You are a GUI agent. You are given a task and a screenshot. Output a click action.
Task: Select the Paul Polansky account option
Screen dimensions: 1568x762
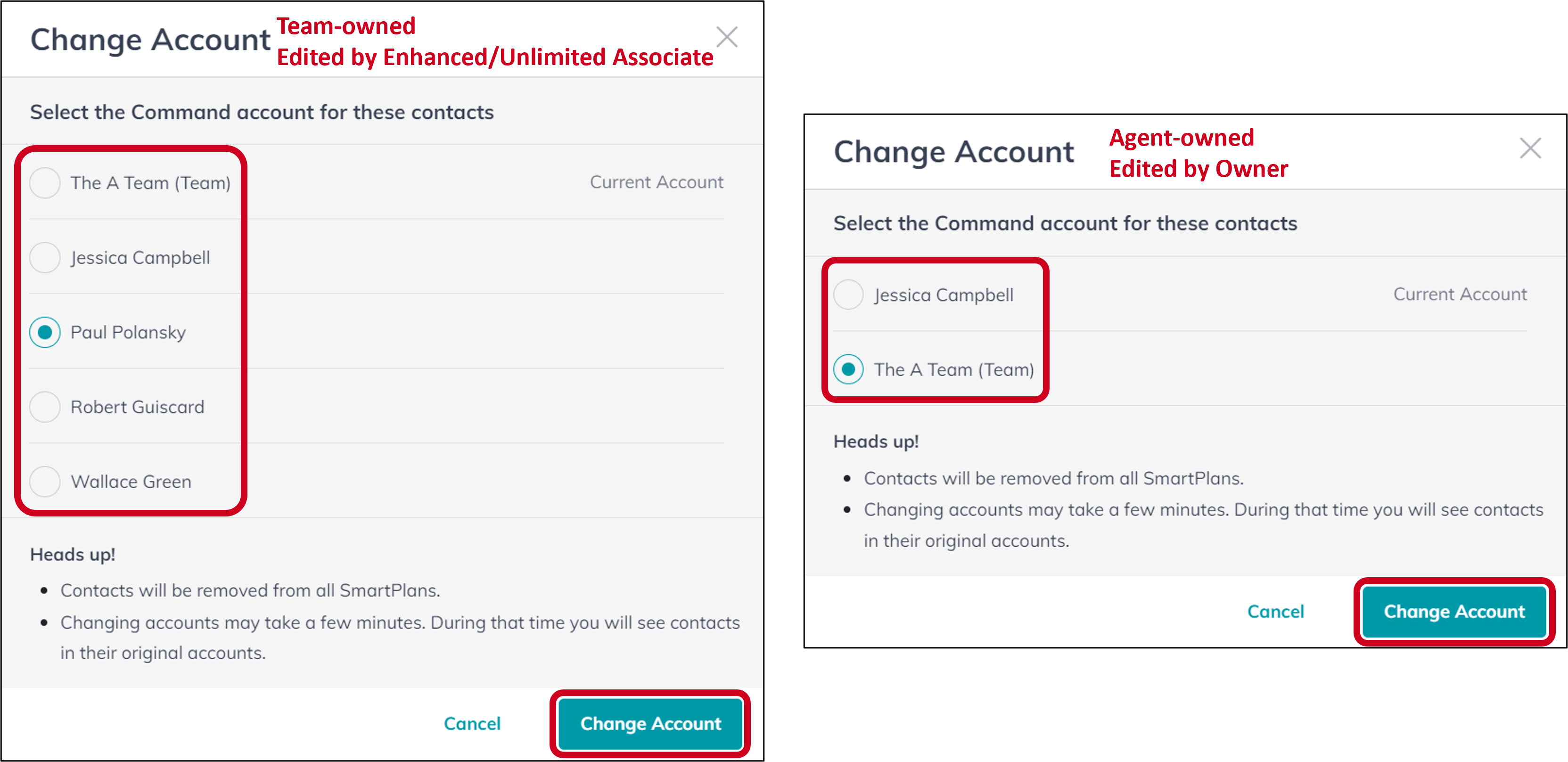[x=44, y=332]
